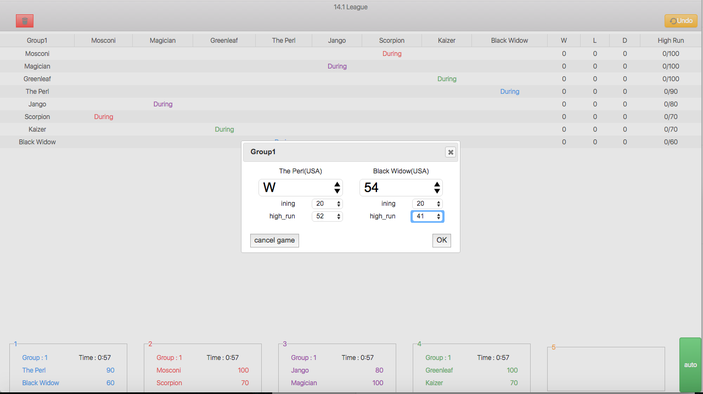The image size is (703, 394).
Task: Click Black Widow score 60 in table 1
Action: tap(110, 383)
